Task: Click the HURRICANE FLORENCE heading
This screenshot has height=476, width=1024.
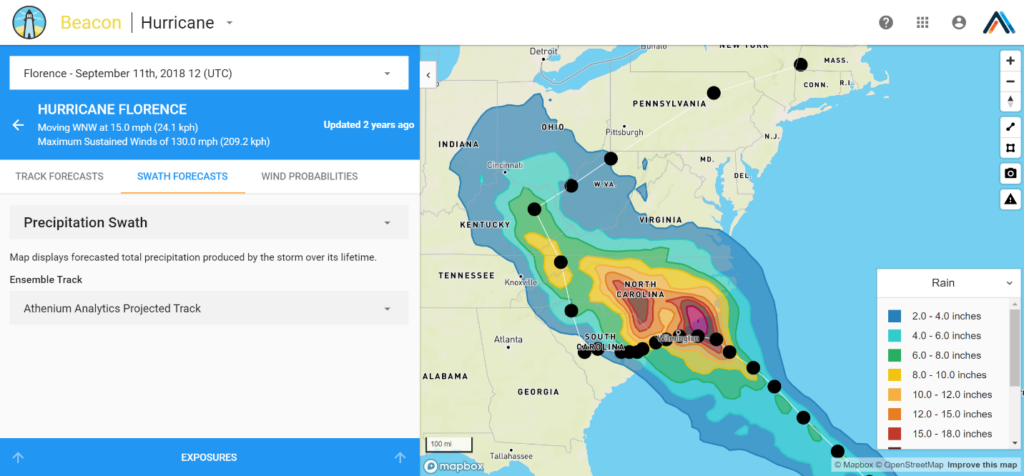Action: (112, 110)
